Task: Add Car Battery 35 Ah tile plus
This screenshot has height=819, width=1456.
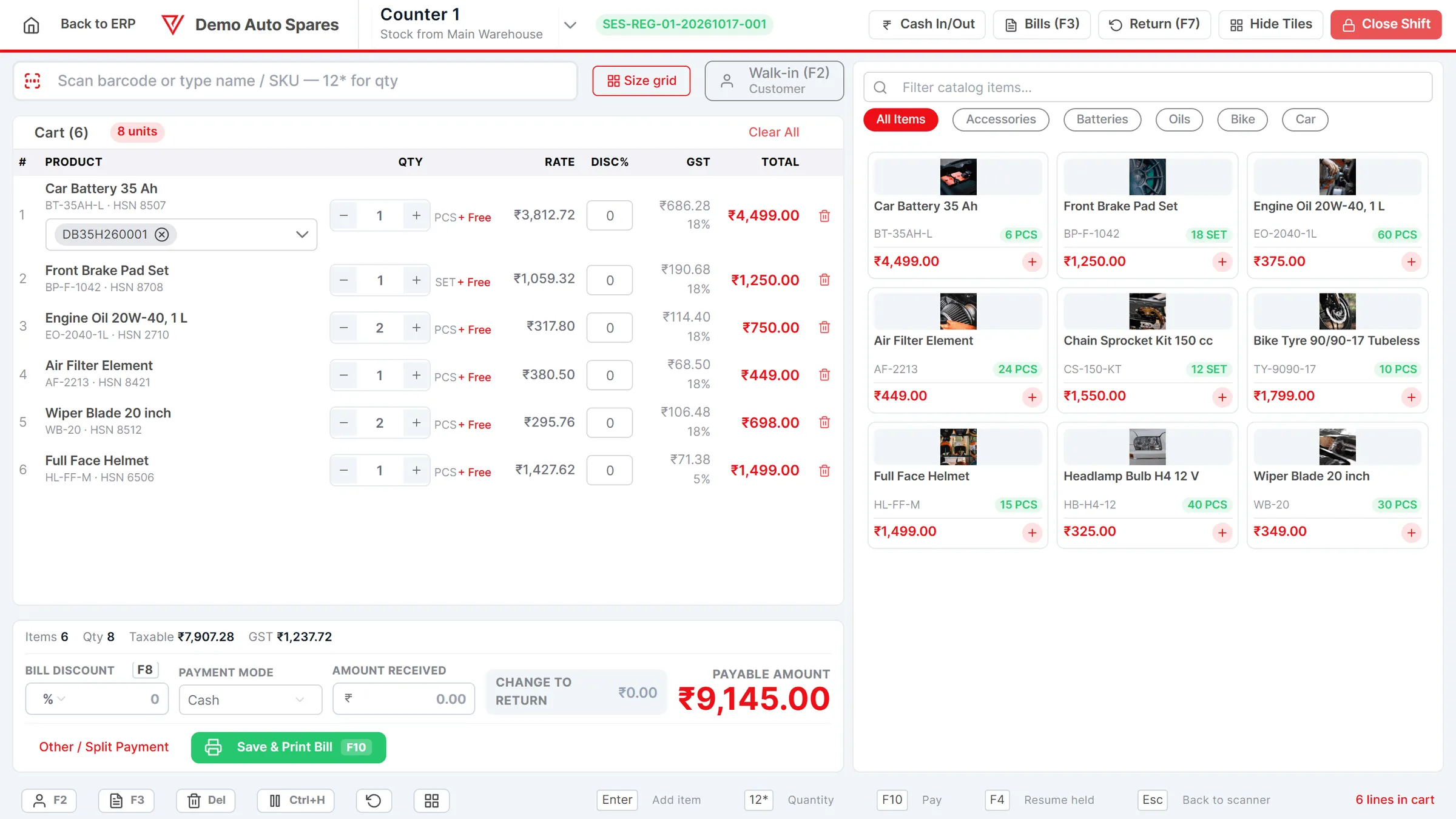Action: pos(1032,262)
